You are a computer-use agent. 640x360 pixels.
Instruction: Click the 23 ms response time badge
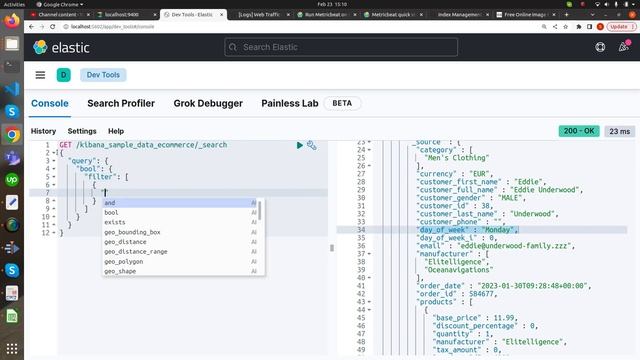[619, 131]
